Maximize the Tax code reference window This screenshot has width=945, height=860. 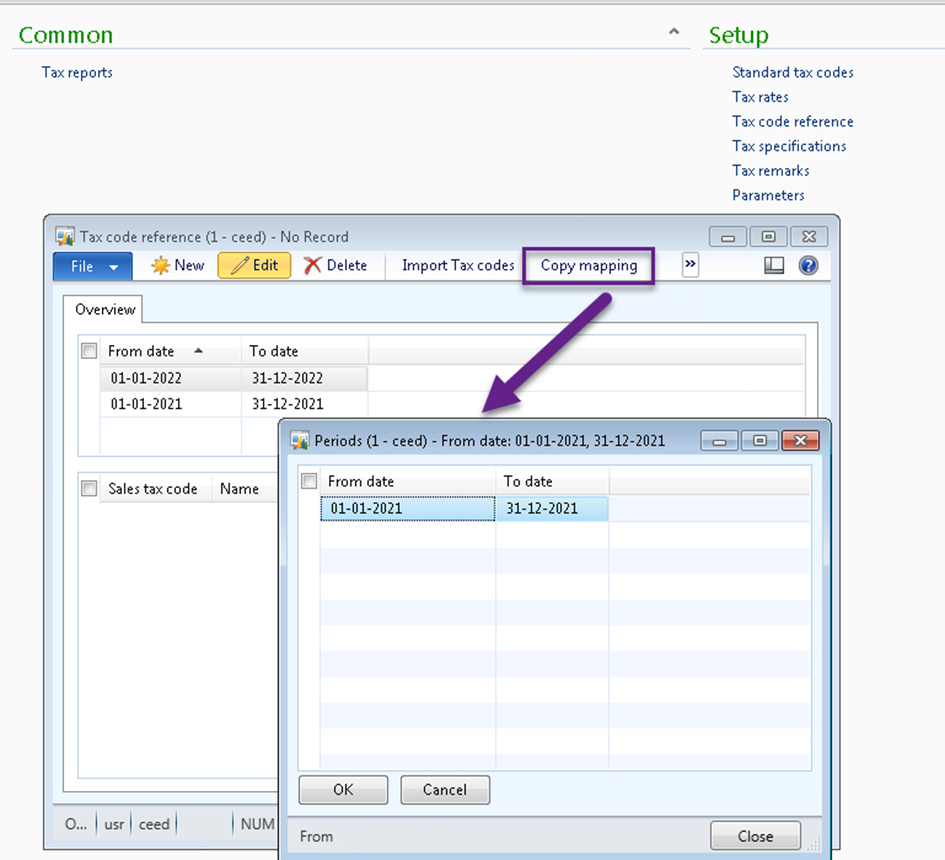pos(768,237)
